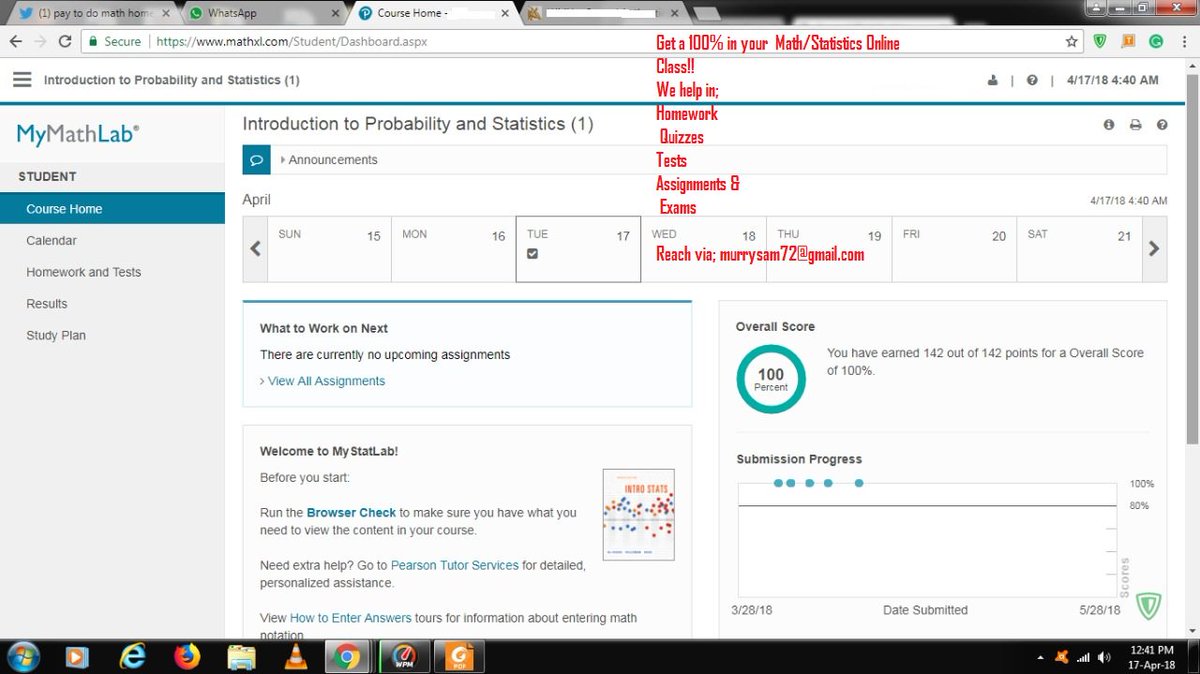
Task: Open the green shield browser extension
Action: click(x=1100, y=42)
